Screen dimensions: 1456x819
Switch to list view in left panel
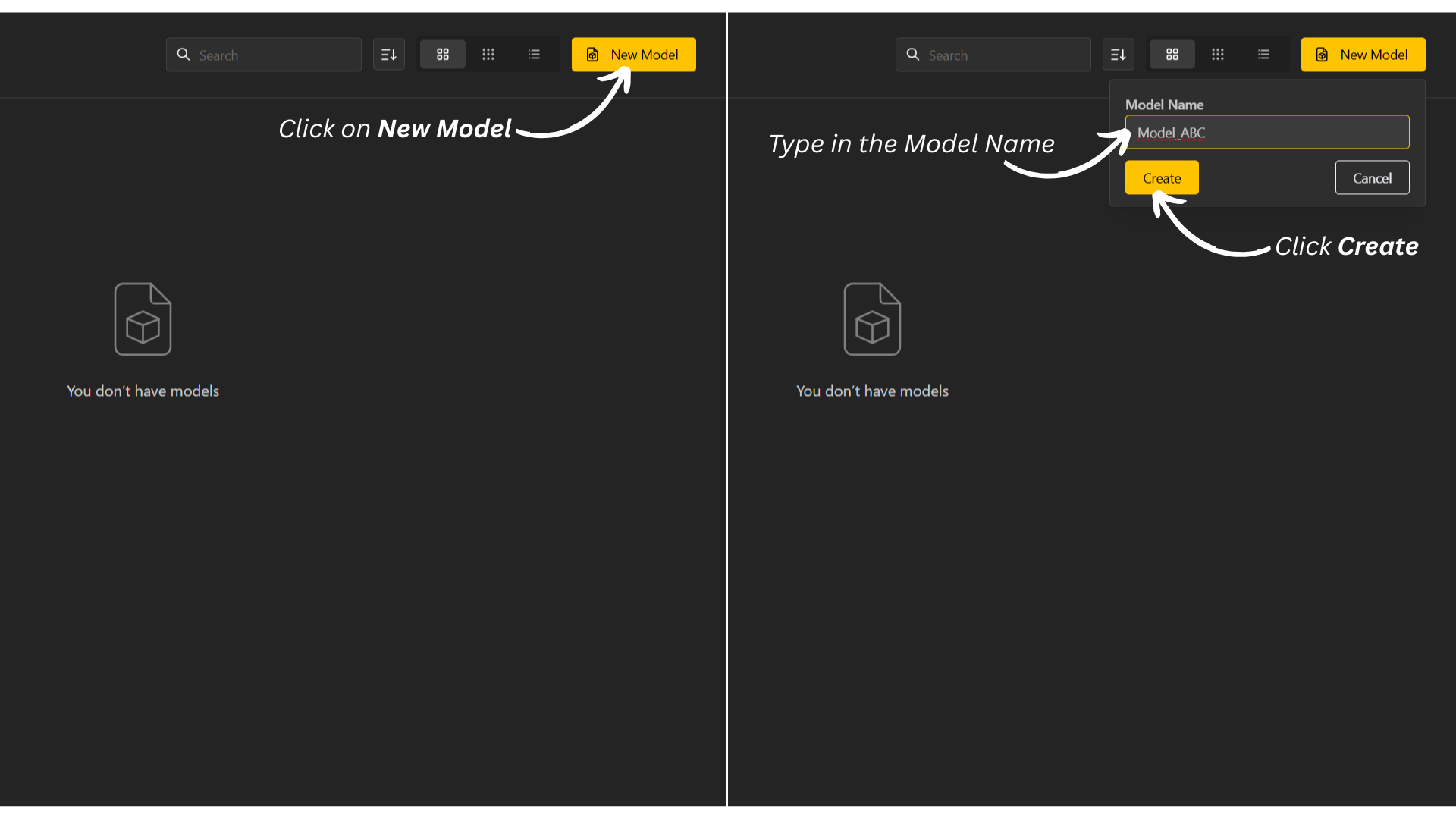[534, 55]
